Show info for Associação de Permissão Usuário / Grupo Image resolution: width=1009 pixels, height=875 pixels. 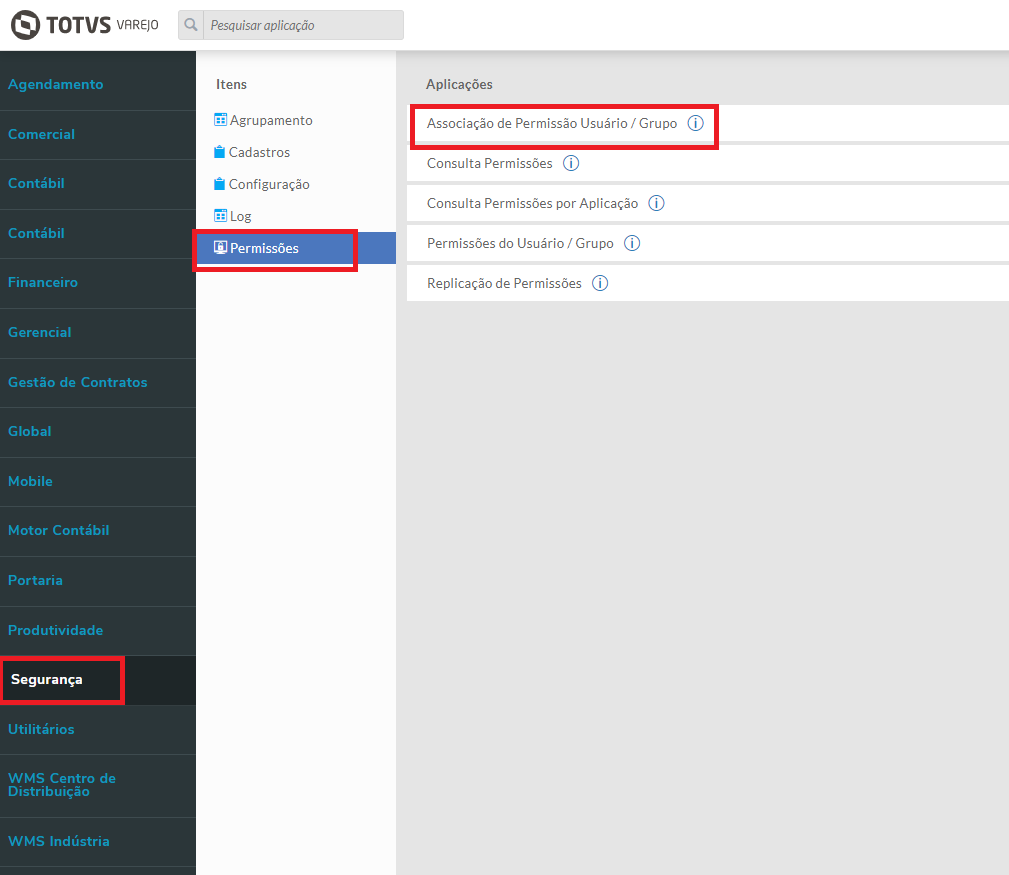(696, 123)
